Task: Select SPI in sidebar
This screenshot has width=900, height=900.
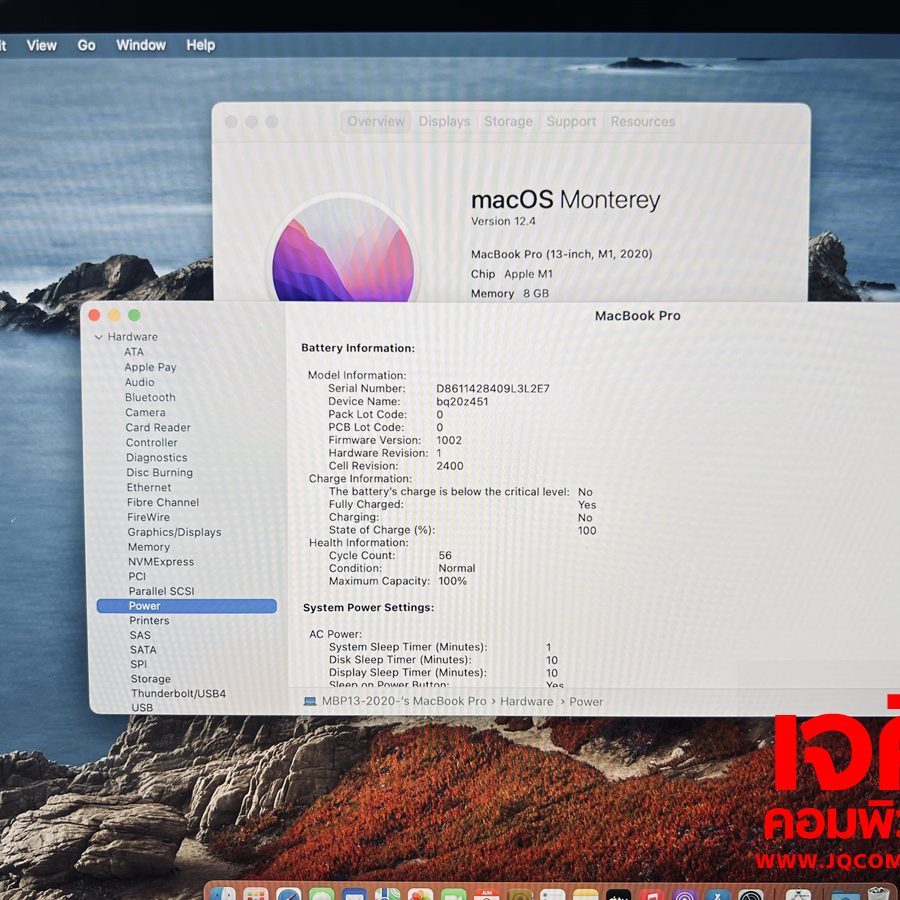Action: [138, 664]
